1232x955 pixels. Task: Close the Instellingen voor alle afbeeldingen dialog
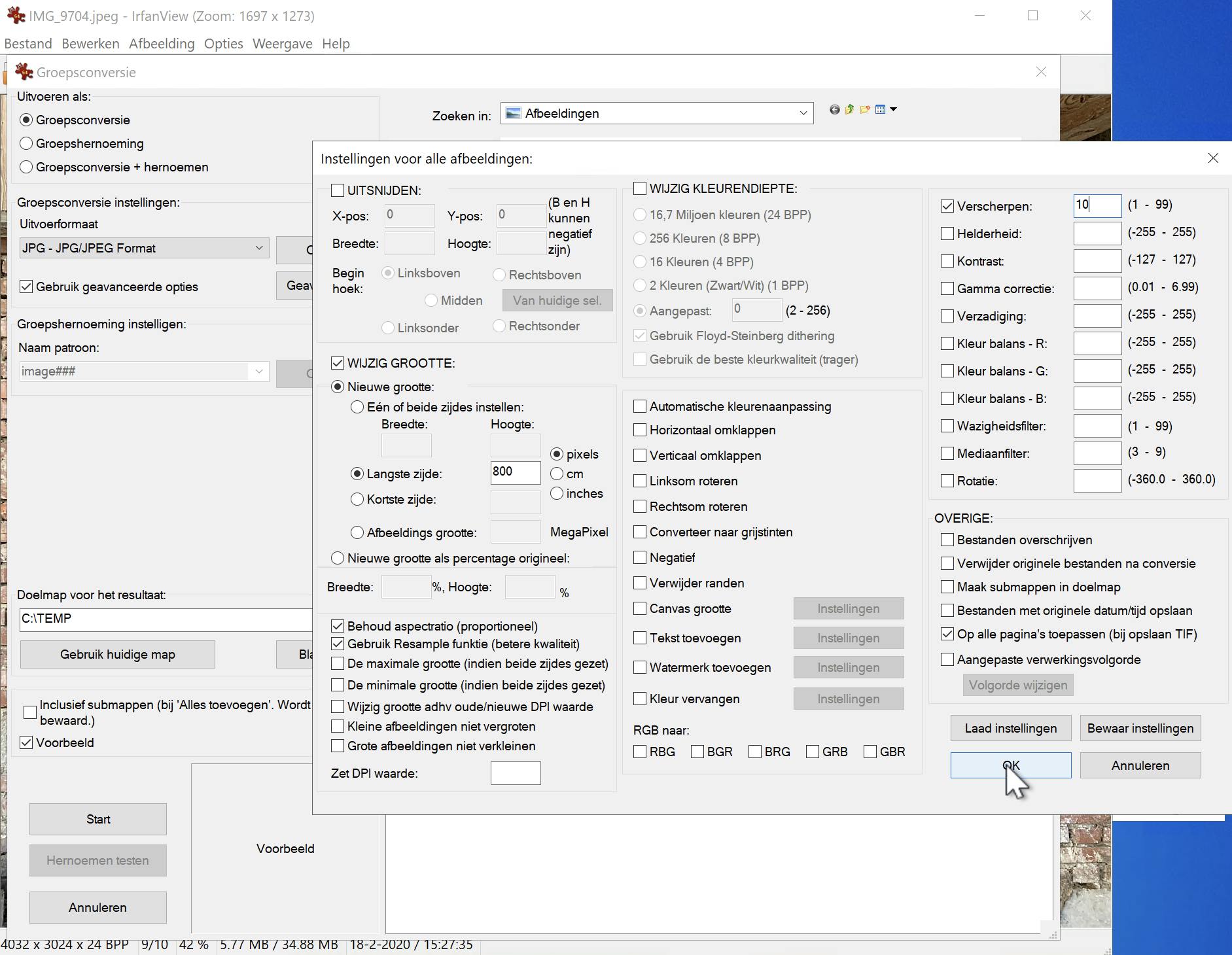click(1212, 158)
